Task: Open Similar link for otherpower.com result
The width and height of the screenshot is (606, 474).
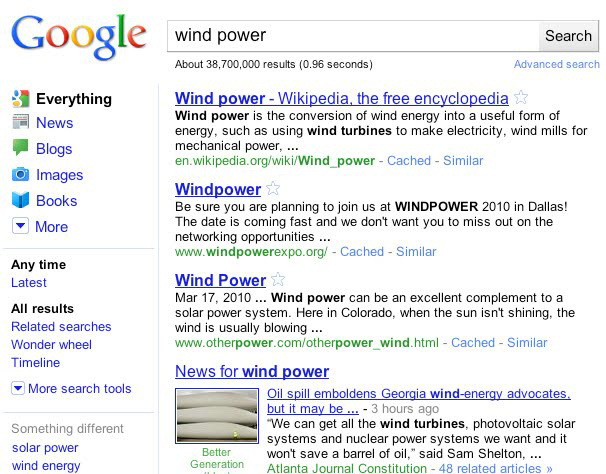Action: pyautogui.click(x=527, y=343)
